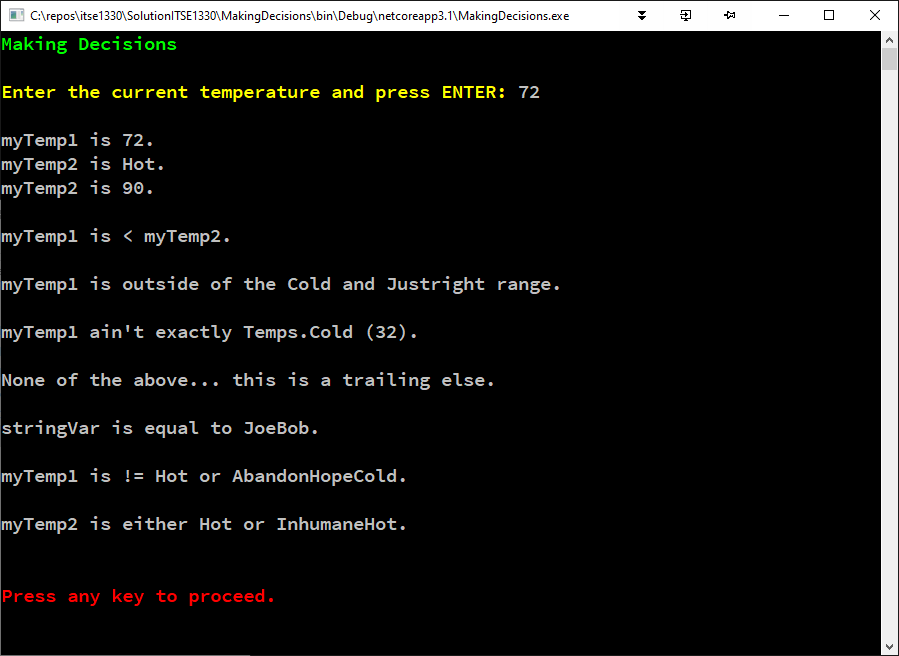Click the "trailing else" output line
Screen dimensions: 899x656
248,380
